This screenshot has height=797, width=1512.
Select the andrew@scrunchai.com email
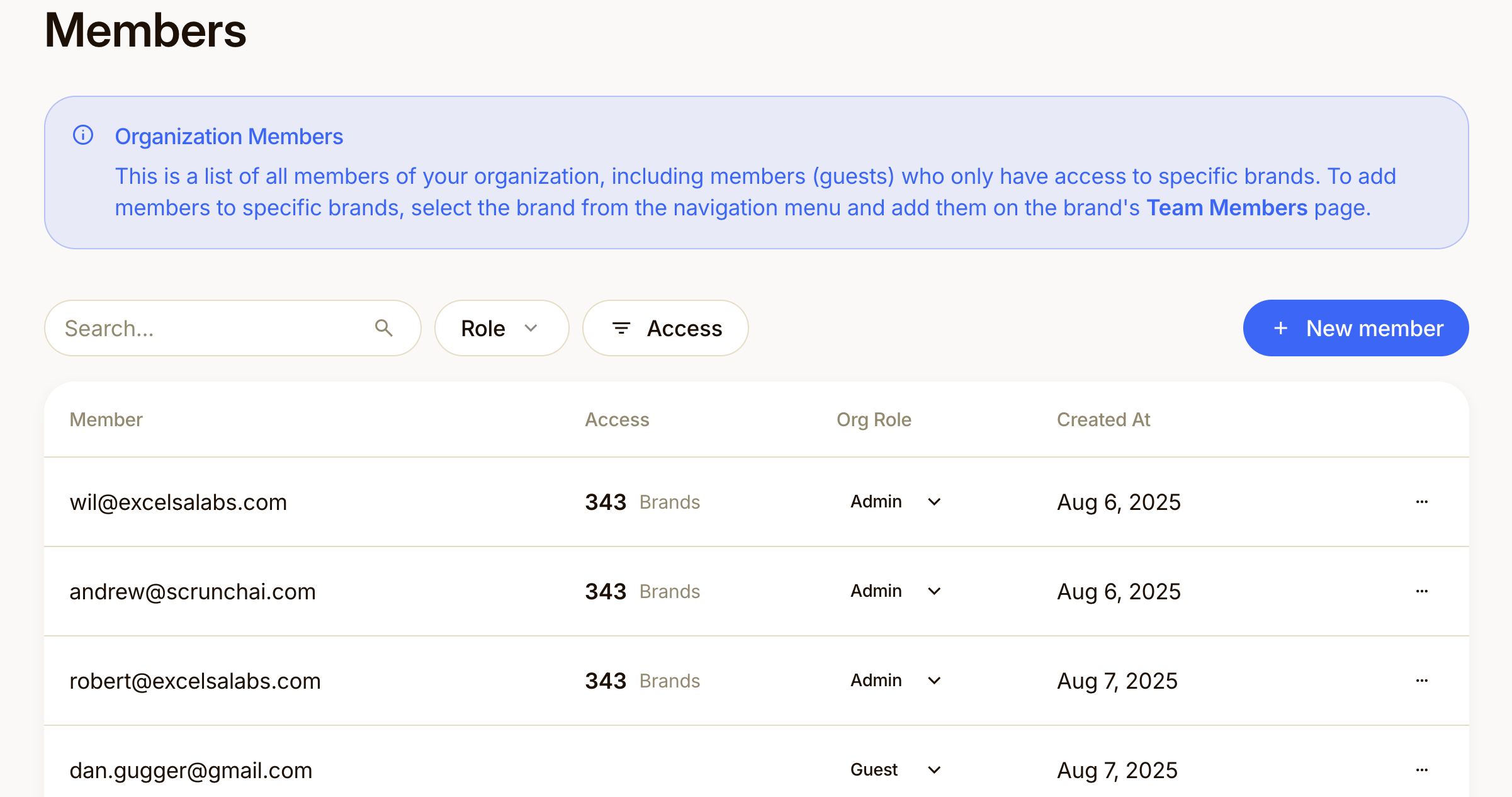[193, 592]
